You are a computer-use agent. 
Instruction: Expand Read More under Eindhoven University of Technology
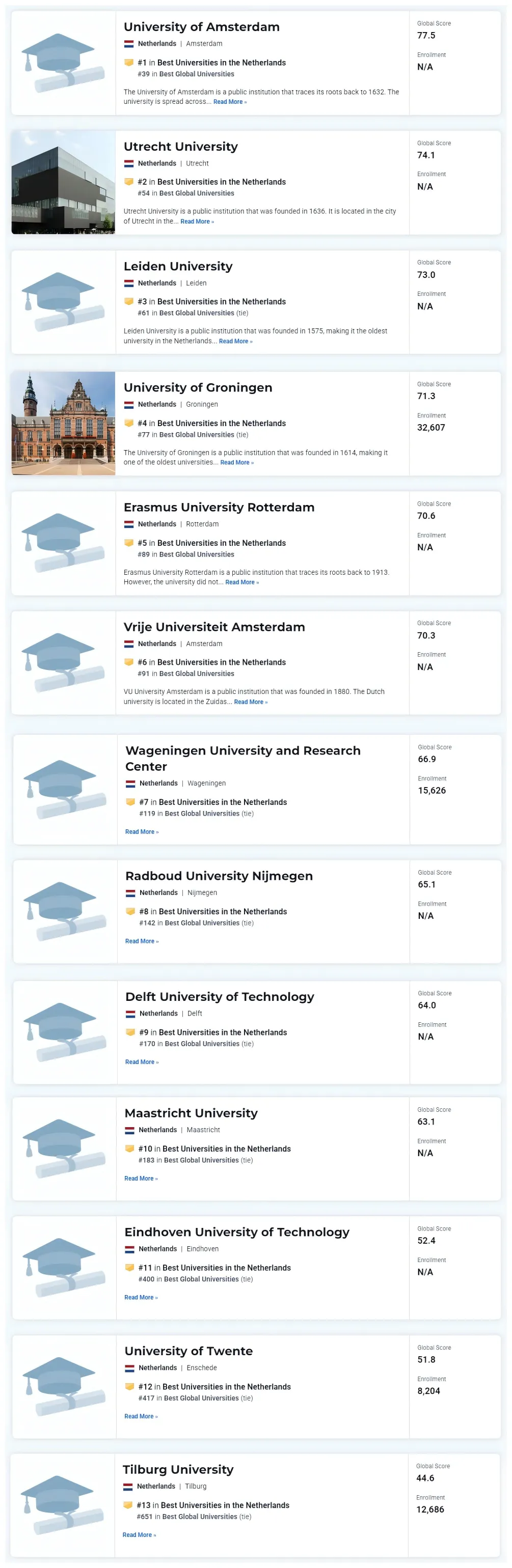pyautogui.click(x=141, y=1297)
